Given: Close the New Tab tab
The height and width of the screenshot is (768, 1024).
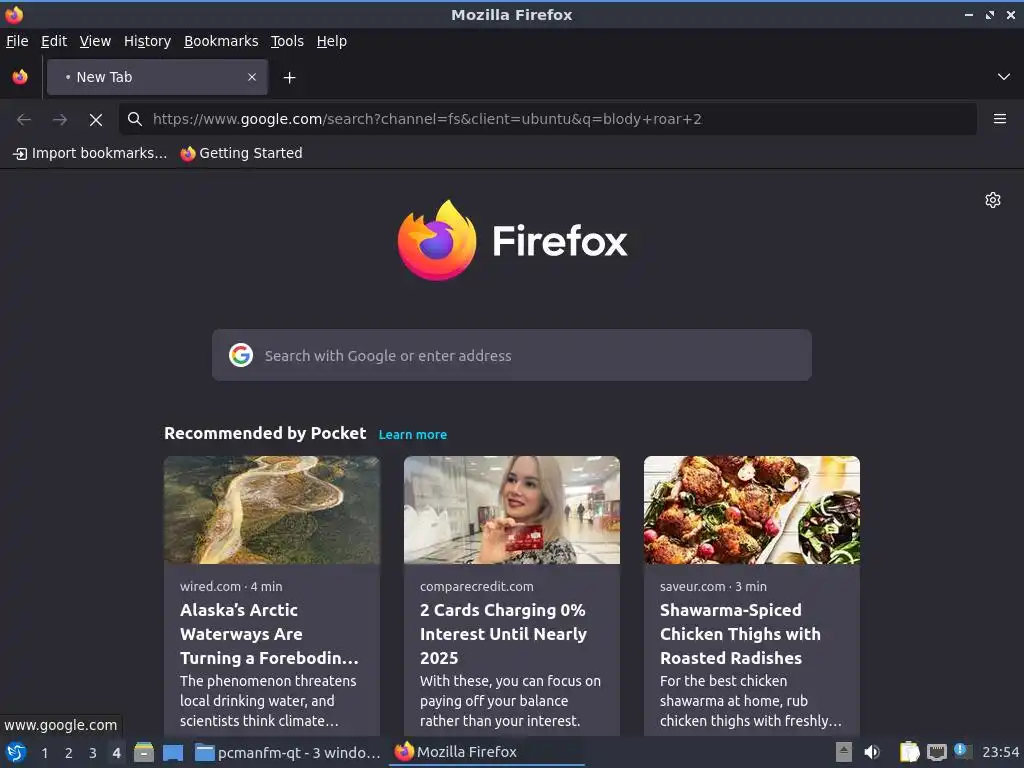Looking at the screenshot, I should (x=252, y=77).
